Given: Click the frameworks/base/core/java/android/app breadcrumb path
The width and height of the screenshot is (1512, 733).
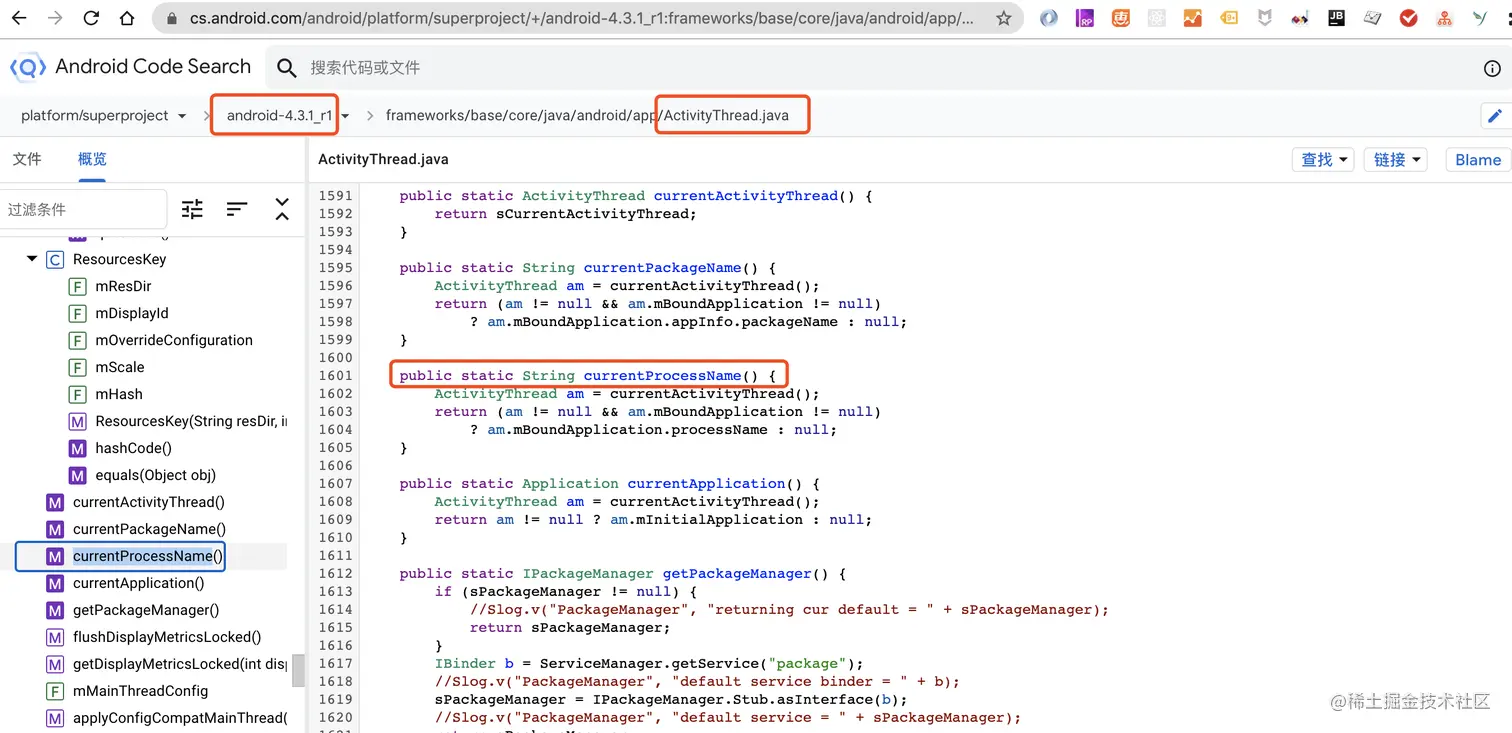Looking at the screenshot, I should (521, 115).
